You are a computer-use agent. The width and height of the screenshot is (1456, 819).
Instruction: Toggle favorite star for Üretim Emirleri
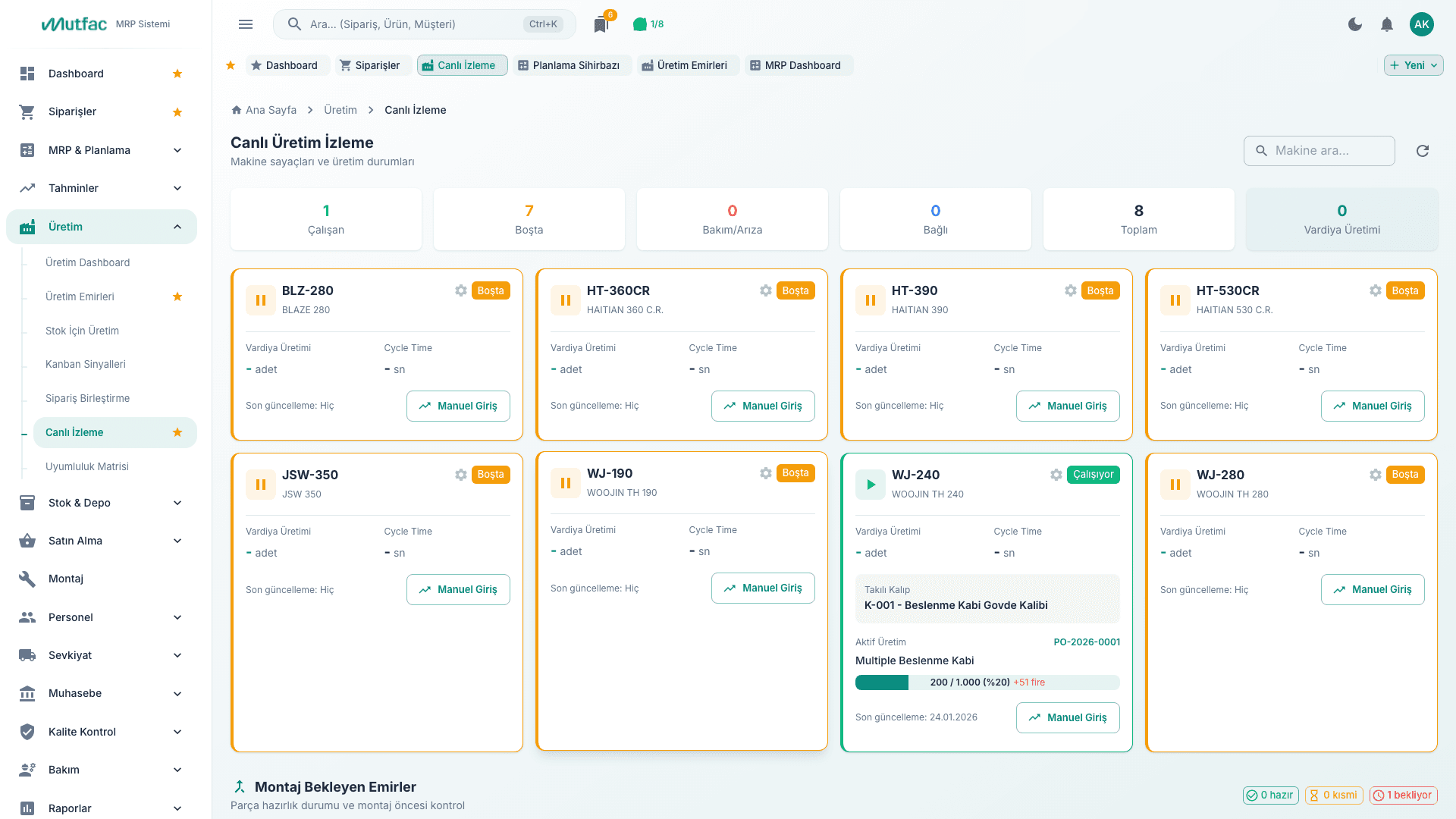pos(177,297)
